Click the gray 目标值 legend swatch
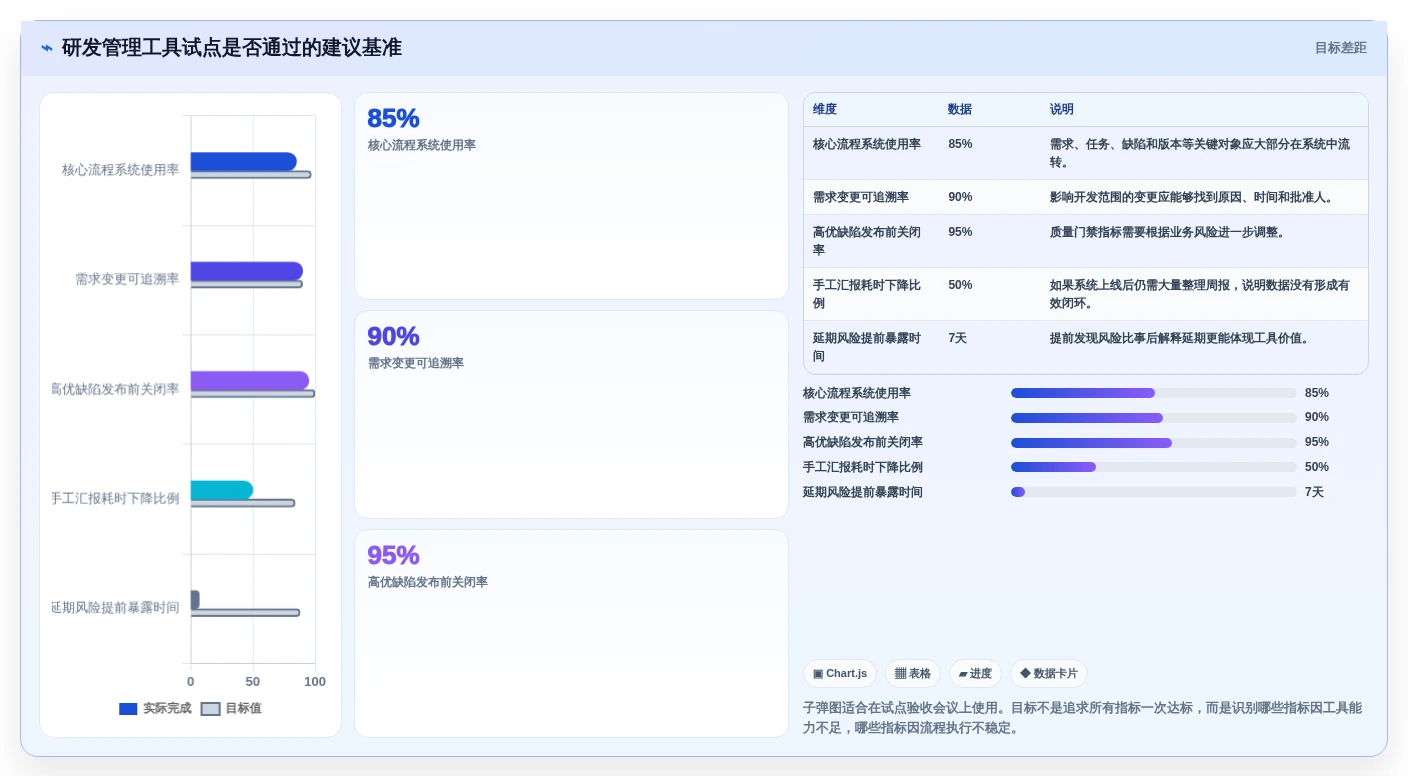 pos(210,709)
